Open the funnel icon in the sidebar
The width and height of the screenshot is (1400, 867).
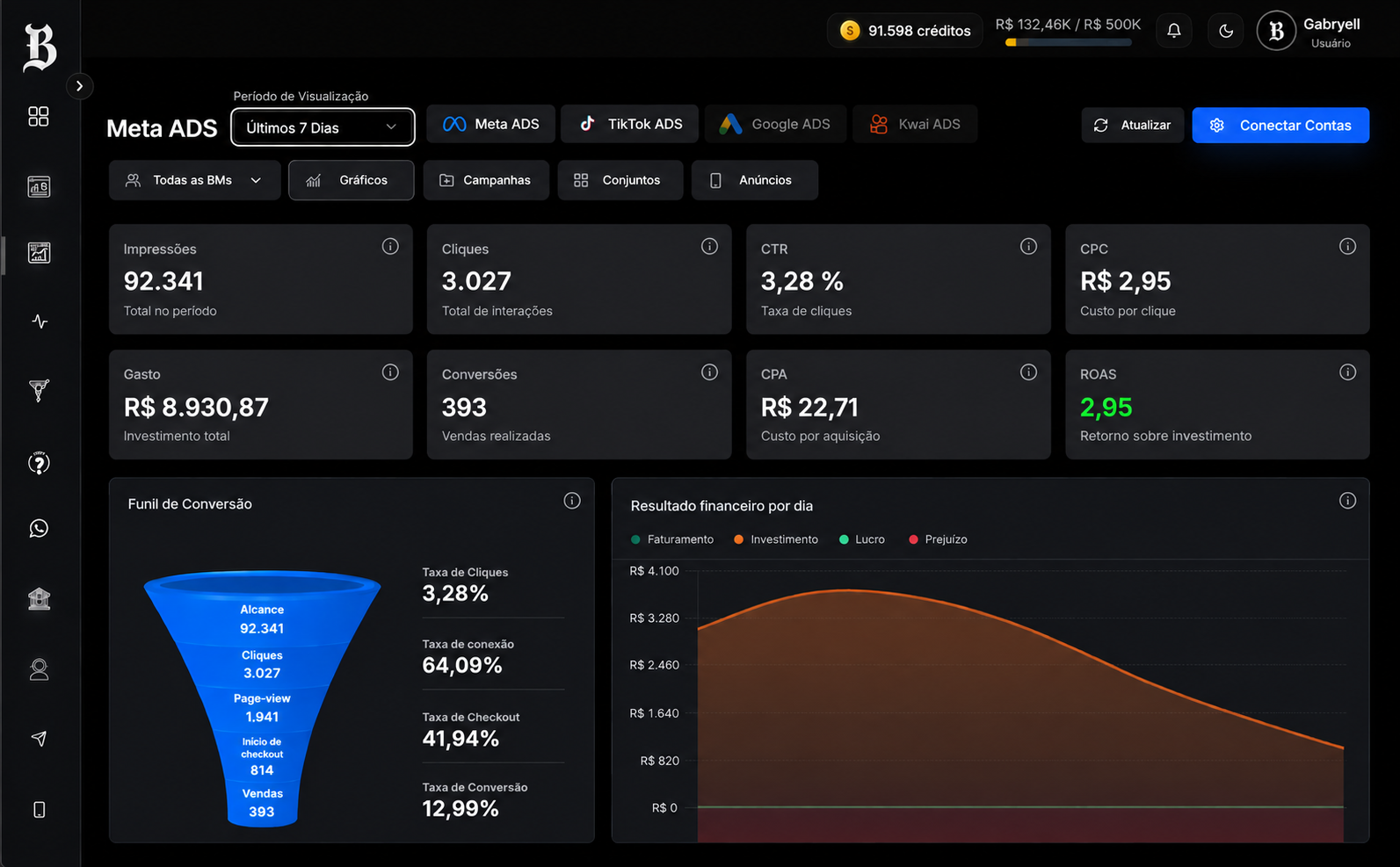tap(39, 390)
